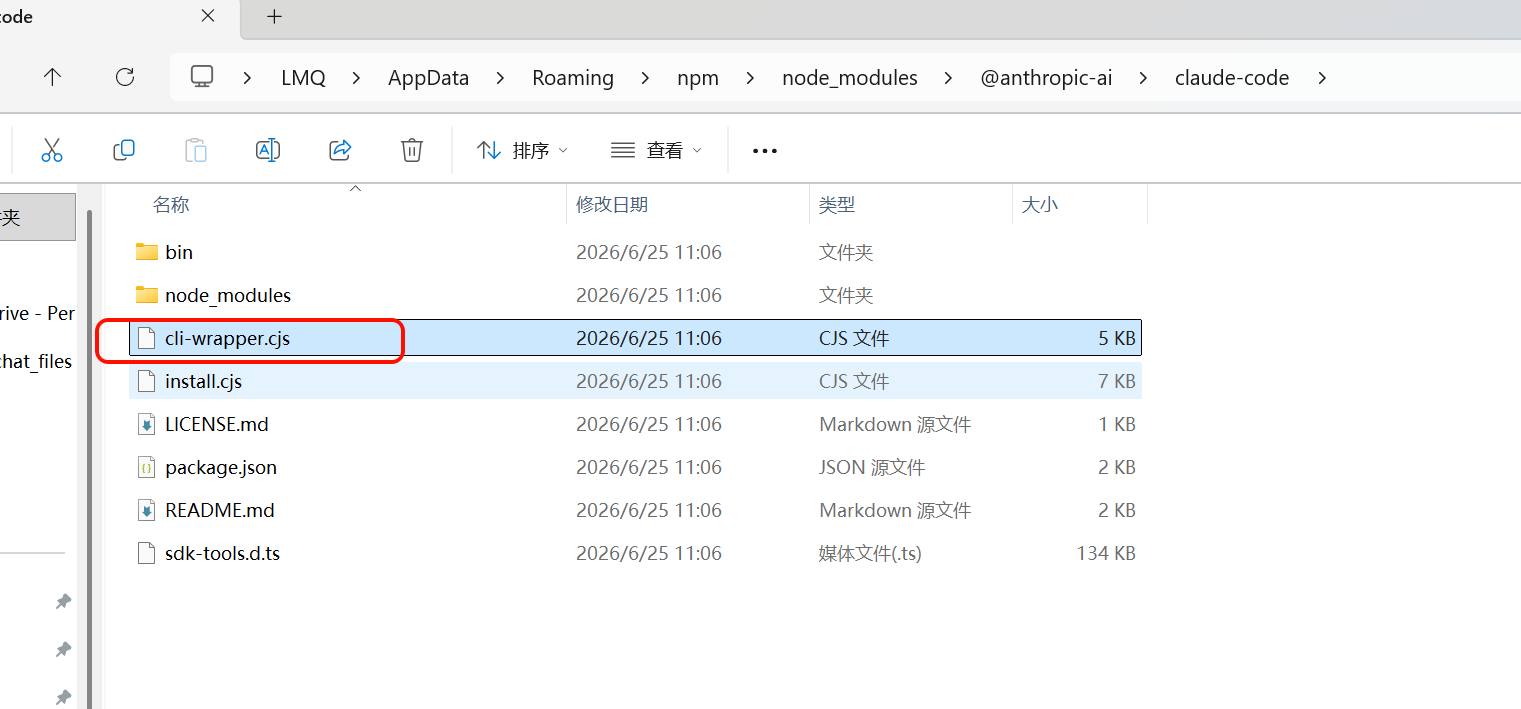Open the 排序 sort dropdown
Image resolution: width=1521 pixels, height=709 pixels.
tap(523, 150)
